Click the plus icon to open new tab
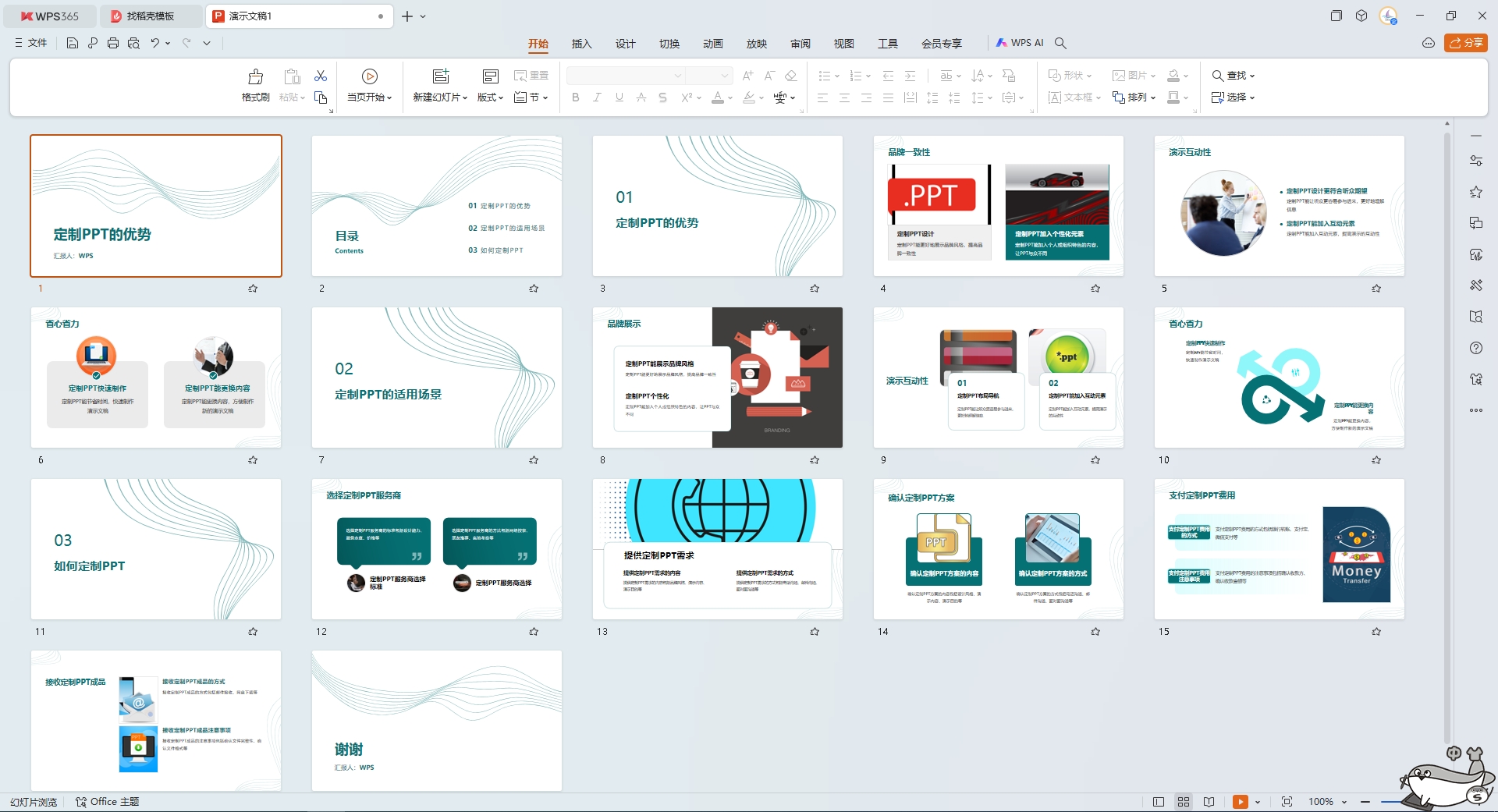 (x=407, y=16)
